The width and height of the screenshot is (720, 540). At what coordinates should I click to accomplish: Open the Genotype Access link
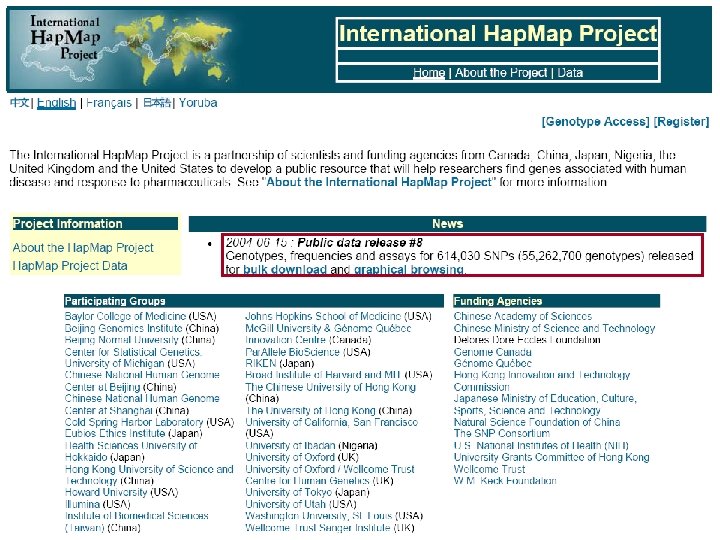click(596, 122)
